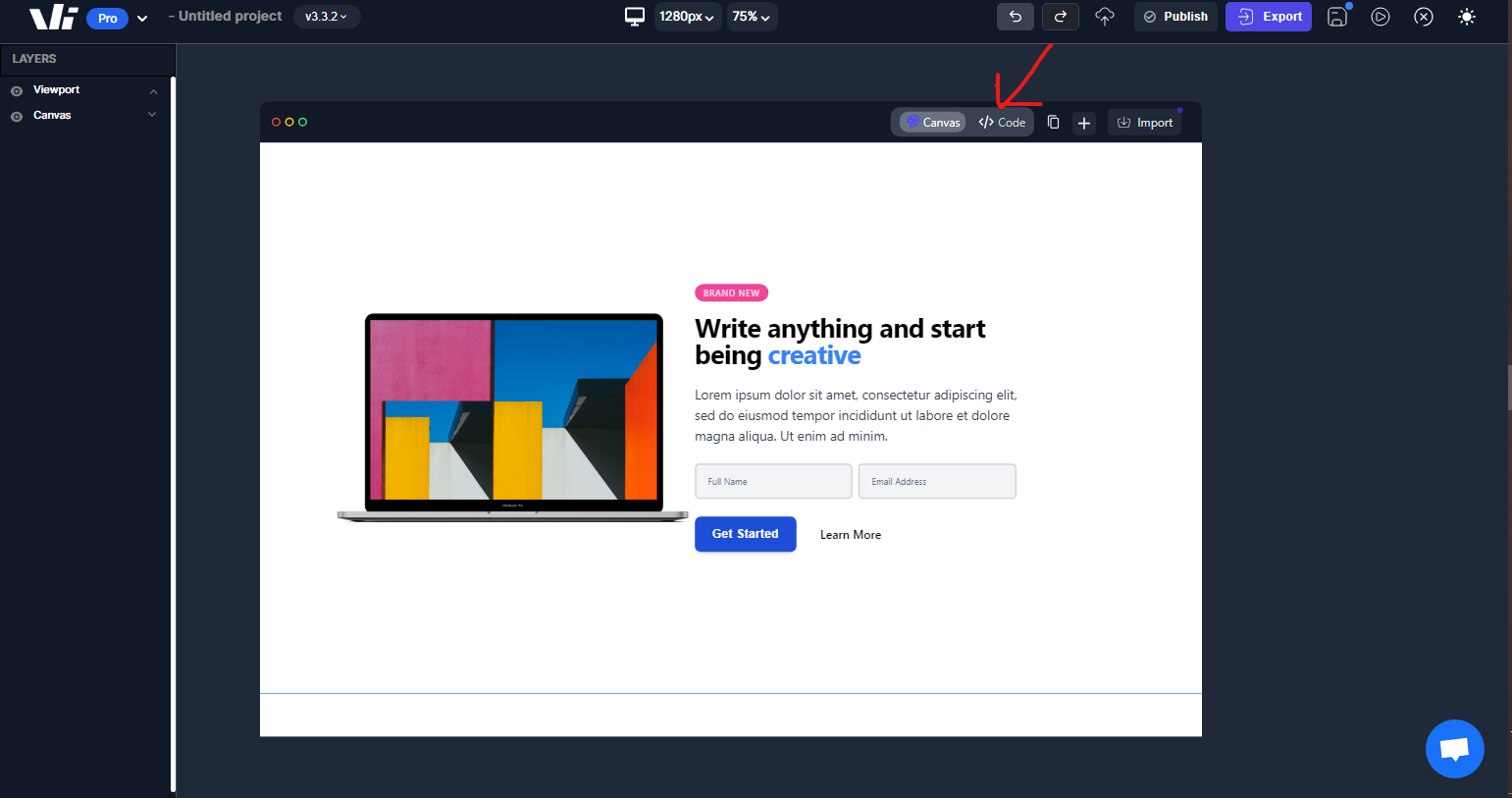Click the play preview icon
1512x798 pixels.
pyautogui.click(x=1381, y=17)
